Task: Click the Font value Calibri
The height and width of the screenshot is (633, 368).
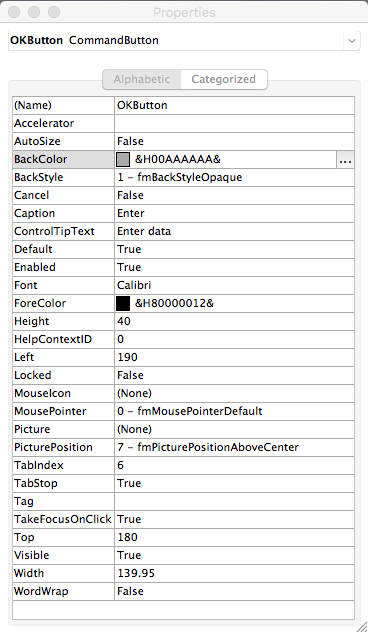Action: pos(234,285)
